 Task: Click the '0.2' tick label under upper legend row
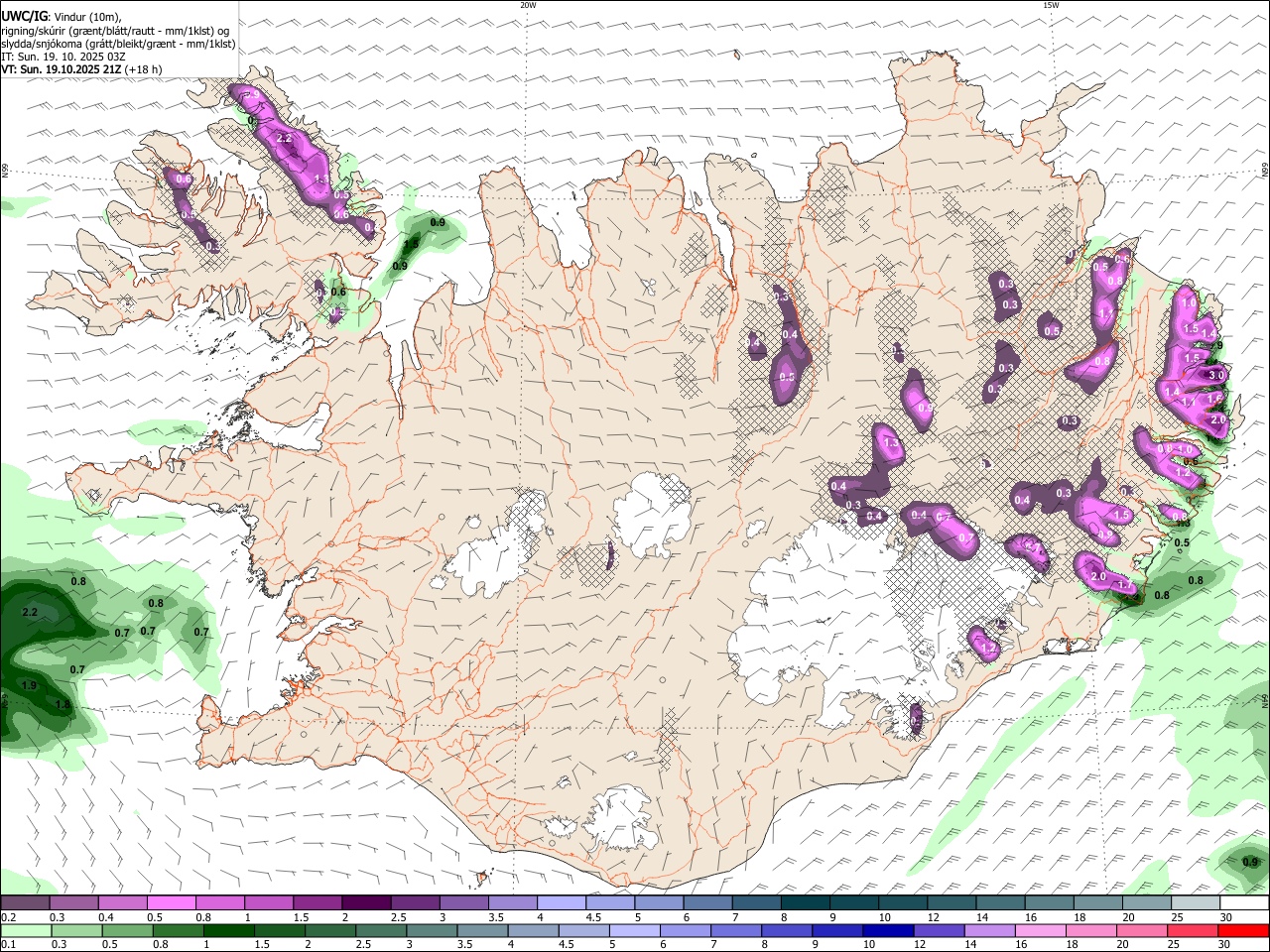[x=8, y=917]
